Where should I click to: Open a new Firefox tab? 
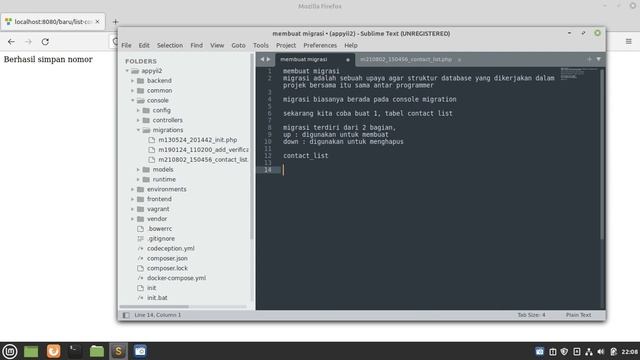point(116,22)
